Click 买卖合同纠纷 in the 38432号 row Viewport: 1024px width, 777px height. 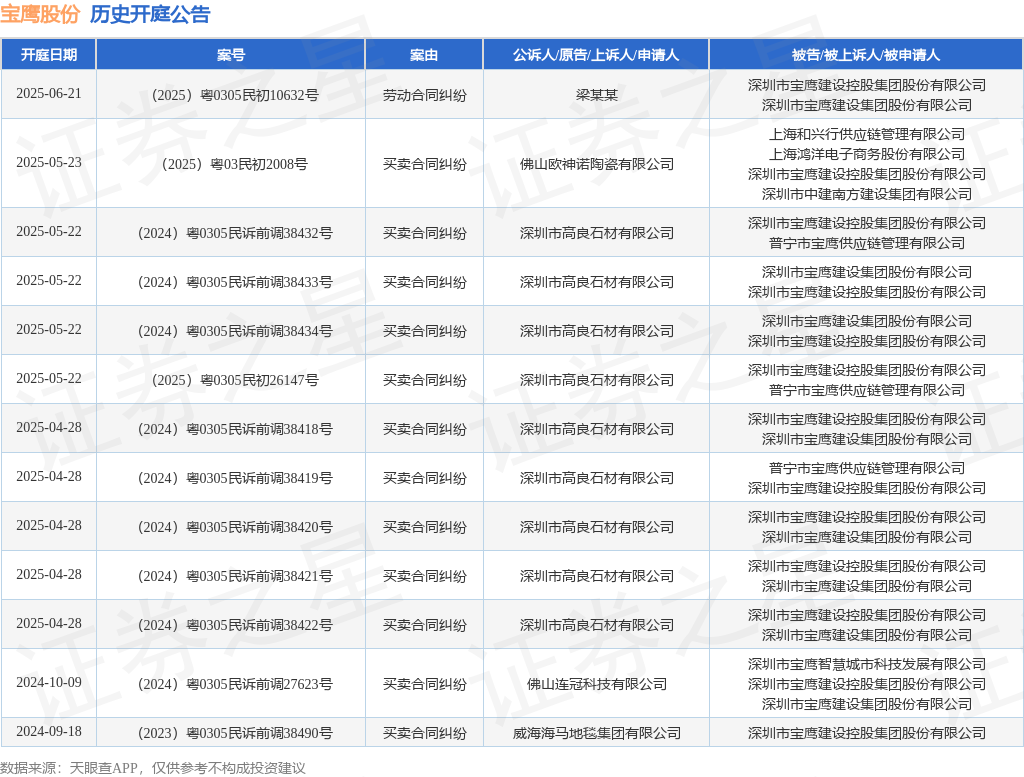click(x=424, y=233)
